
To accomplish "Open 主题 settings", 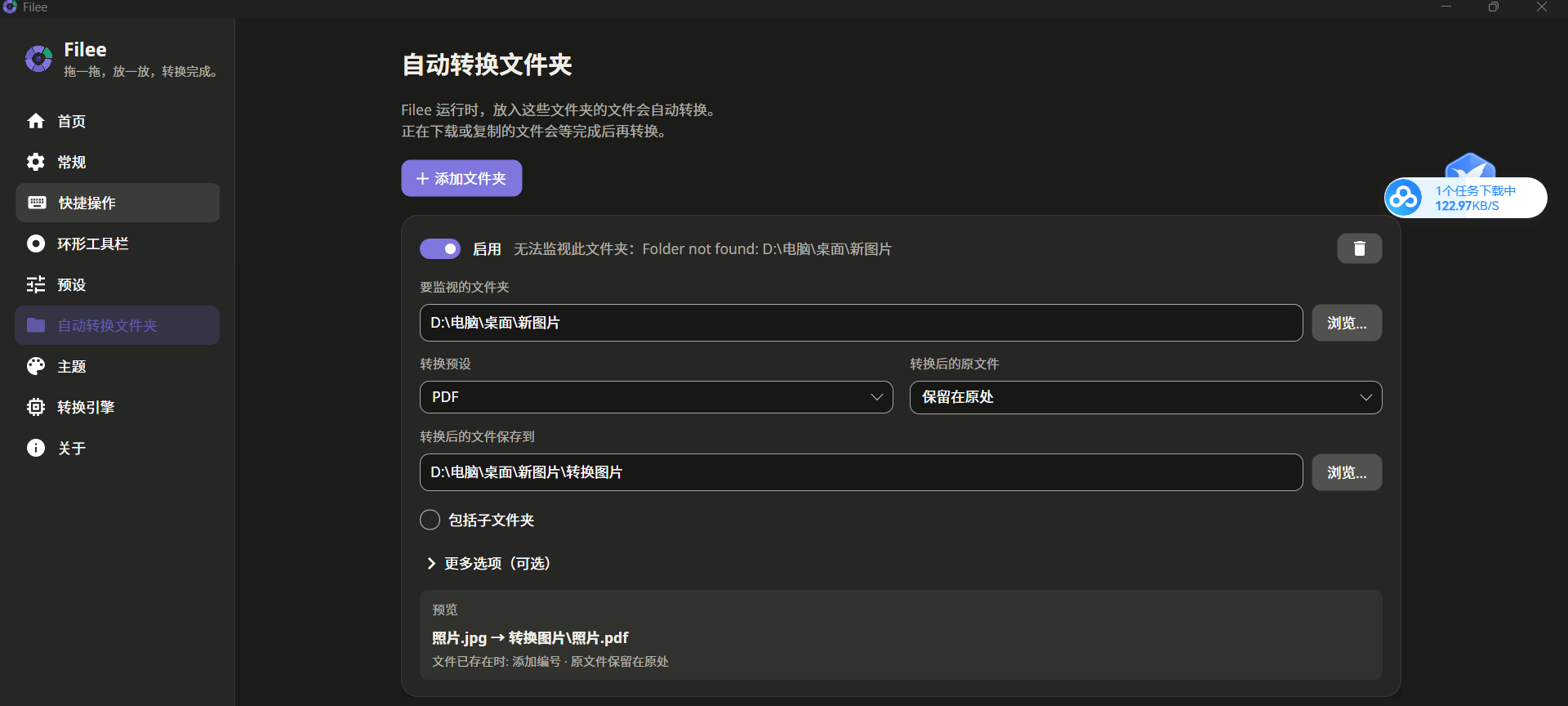I will 117,366.
